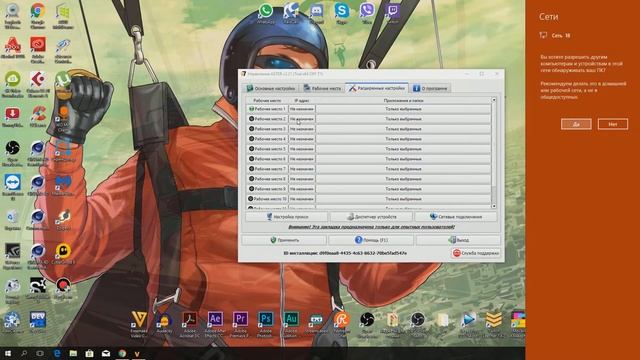The image size is (640, 360).
Task: Click Только выбранные for Рабочее место 4
Action: [x=403, y=139]
